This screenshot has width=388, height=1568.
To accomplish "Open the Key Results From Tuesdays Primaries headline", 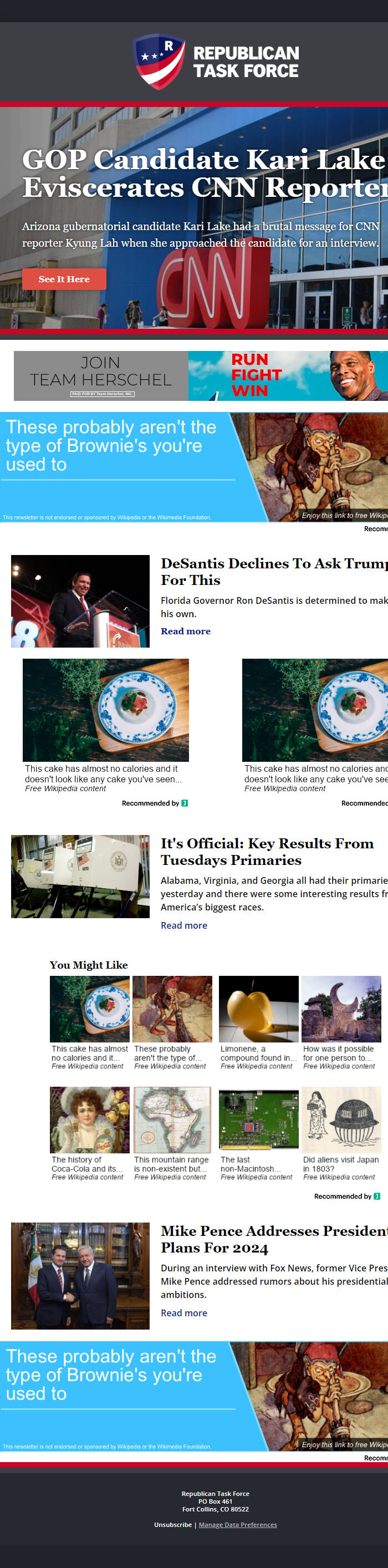I will (x=267, y=852).
